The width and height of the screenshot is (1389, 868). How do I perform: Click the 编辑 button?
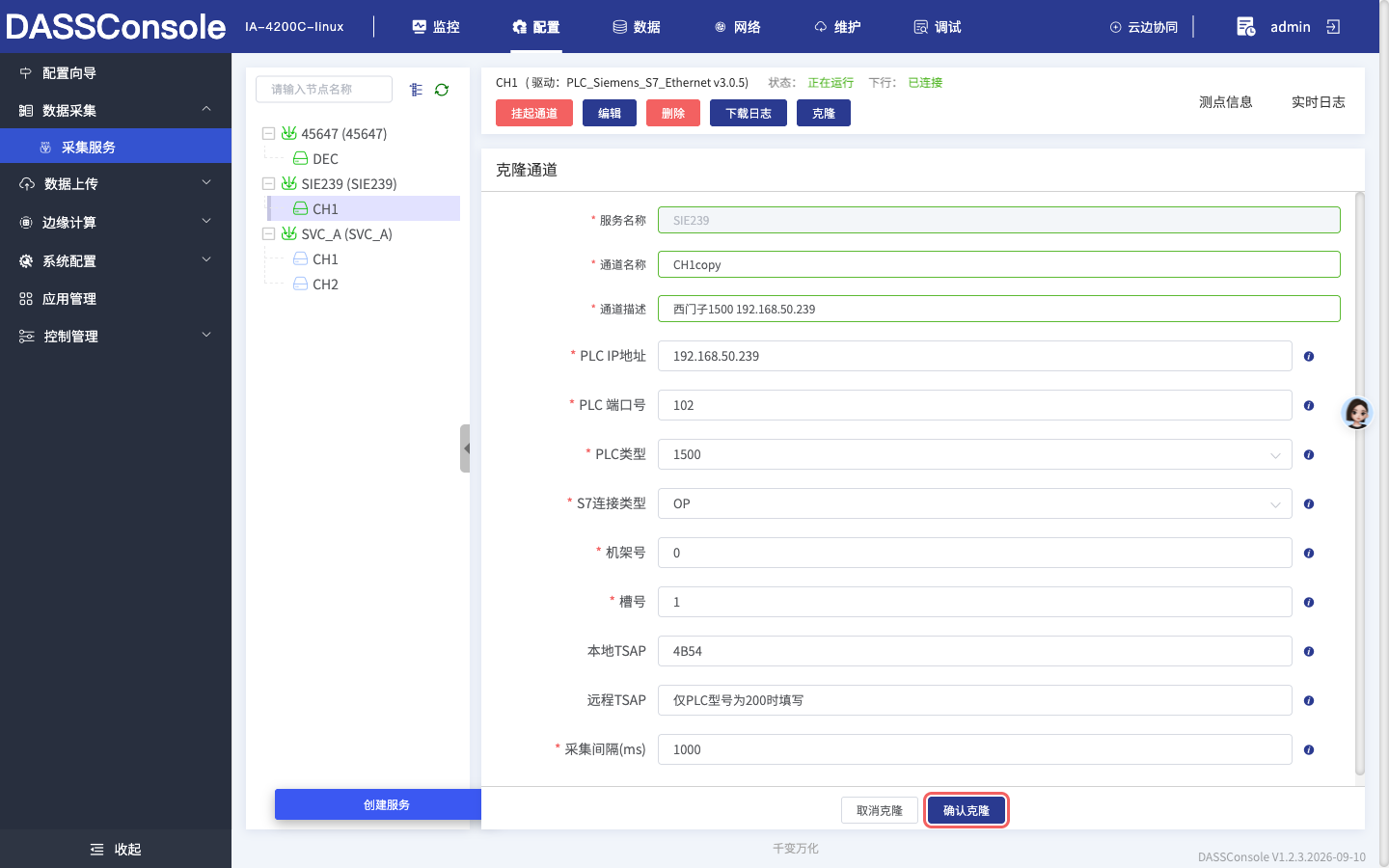610,113
